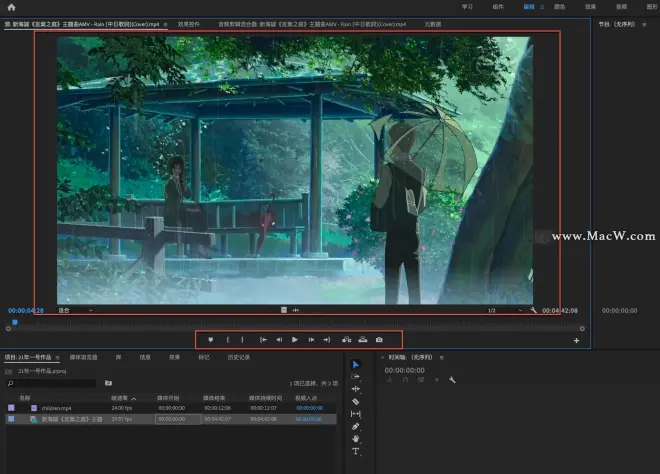Select the Slip tool

click(356, 414)
